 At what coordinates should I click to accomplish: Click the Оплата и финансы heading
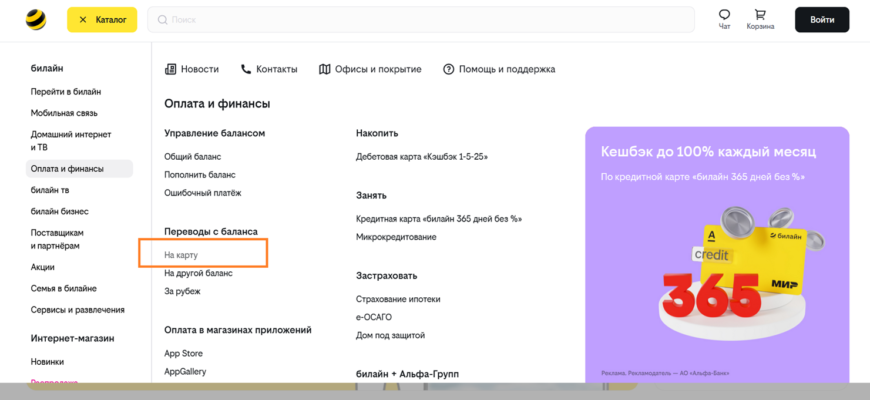point(217,104)
